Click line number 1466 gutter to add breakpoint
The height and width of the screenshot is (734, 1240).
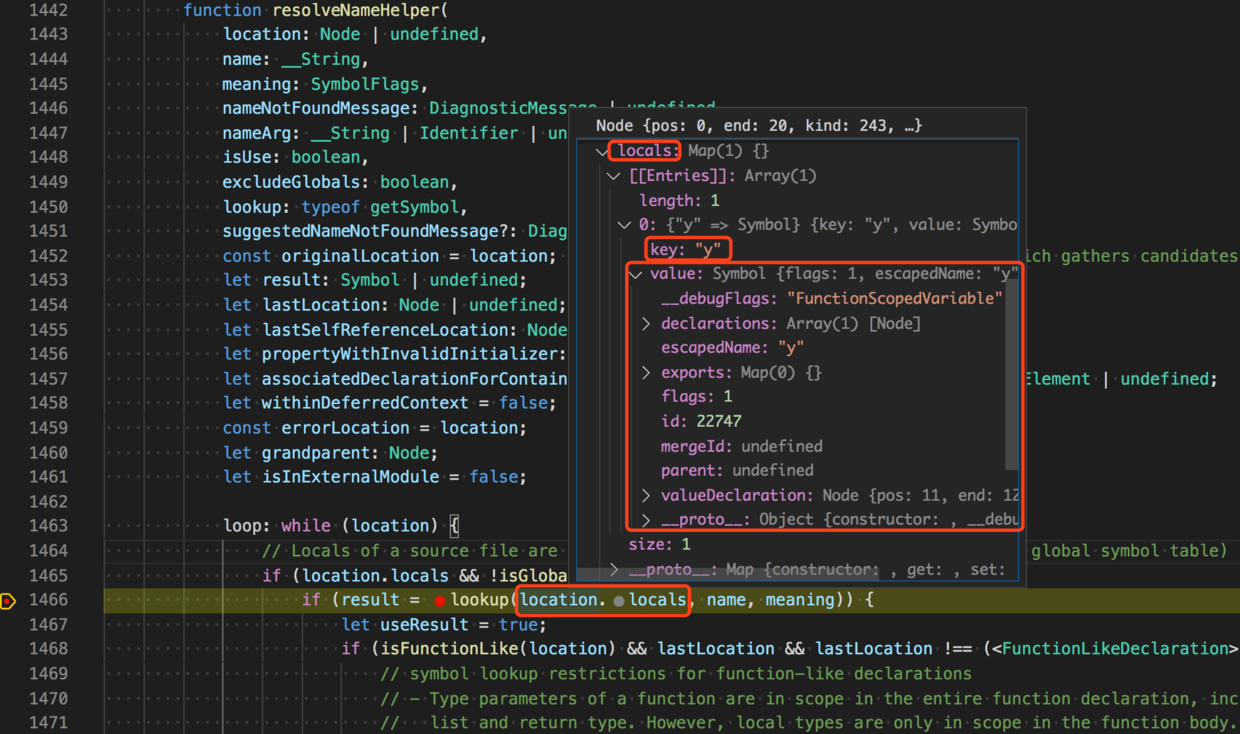(50, 600)
